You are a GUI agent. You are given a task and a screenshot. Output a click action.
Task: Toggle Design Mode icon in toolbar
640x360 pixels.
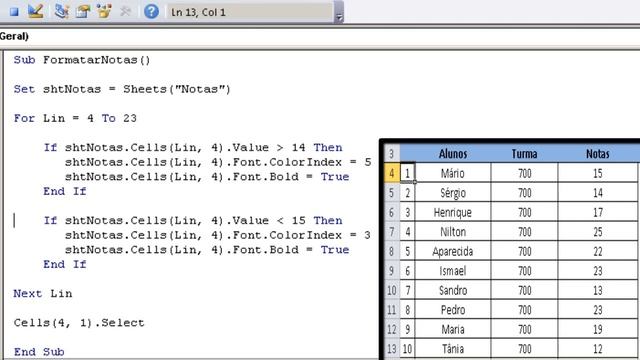pos(36,11)
